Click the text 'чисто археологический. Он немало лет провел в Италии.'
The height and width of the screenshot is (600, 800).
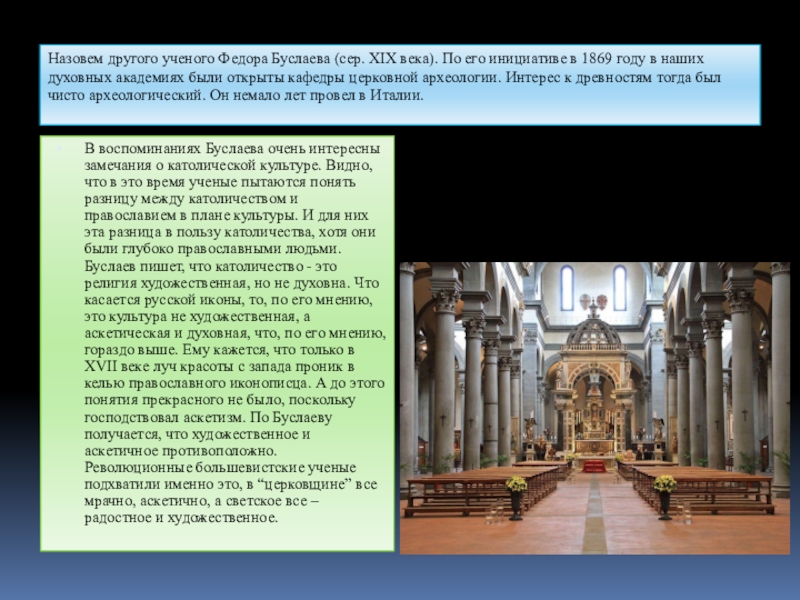click(x=236, y=95)
